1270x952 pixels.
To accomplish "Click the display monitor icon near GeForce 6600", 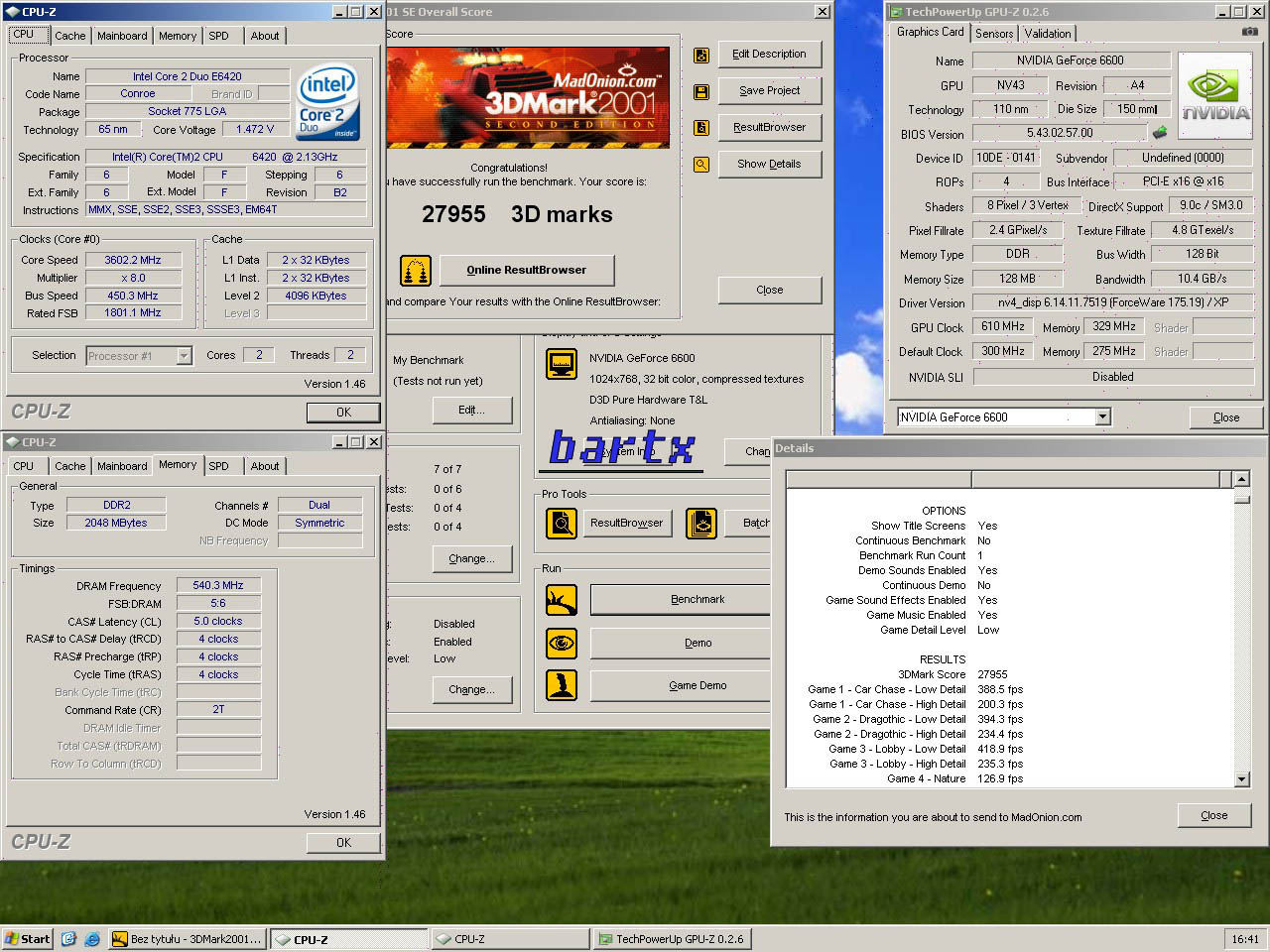I will [562, 364].
